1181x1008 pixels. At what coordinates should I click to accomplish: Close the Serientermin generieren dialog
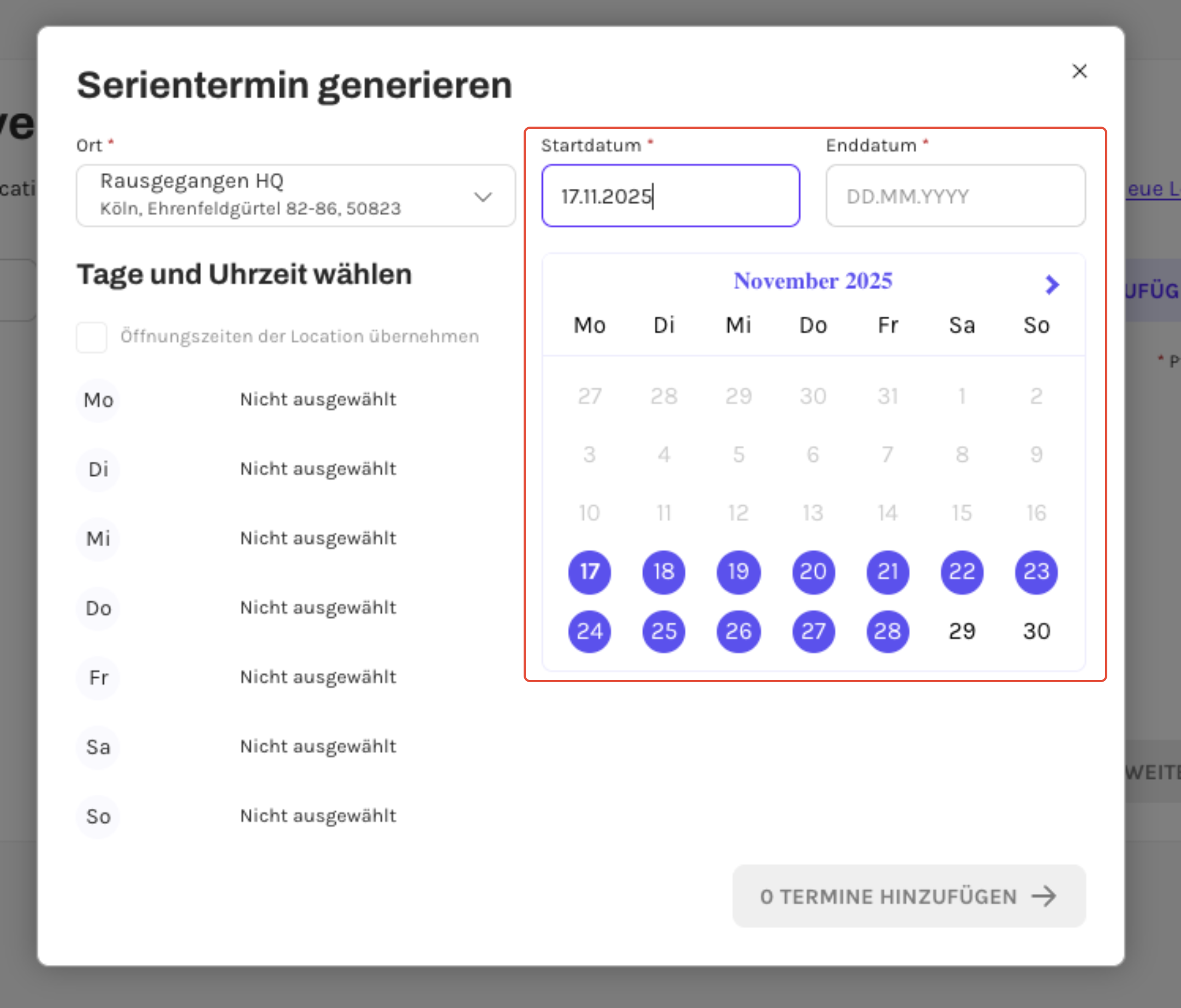(x=1079, y=71)
